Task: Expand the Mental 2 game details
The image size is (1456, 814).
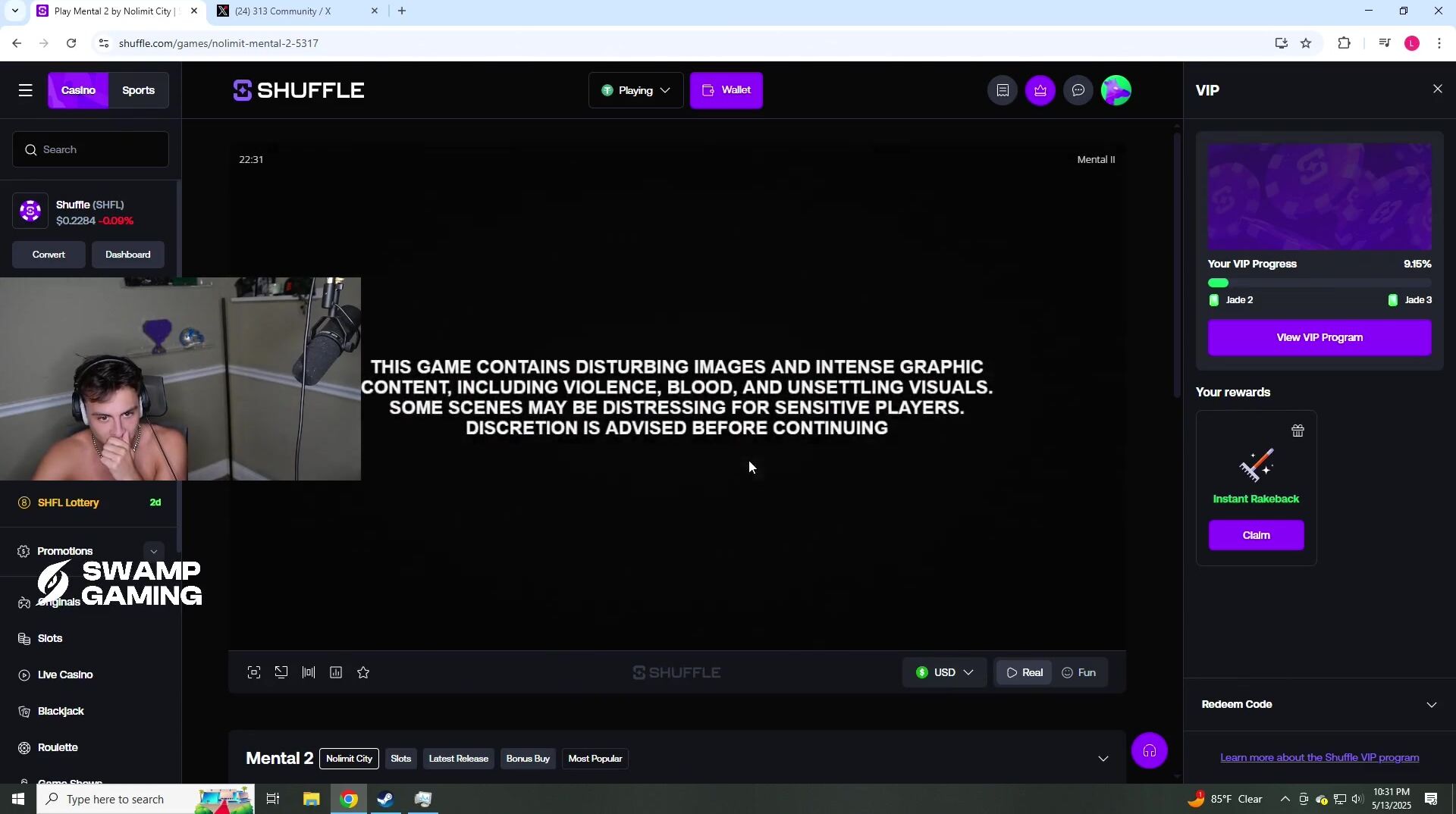Action: 1103,759
